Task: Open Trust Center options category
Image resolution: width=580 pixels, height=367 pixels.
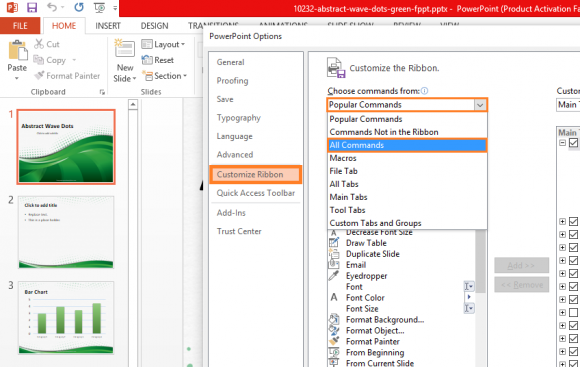Action: point(239,232)
